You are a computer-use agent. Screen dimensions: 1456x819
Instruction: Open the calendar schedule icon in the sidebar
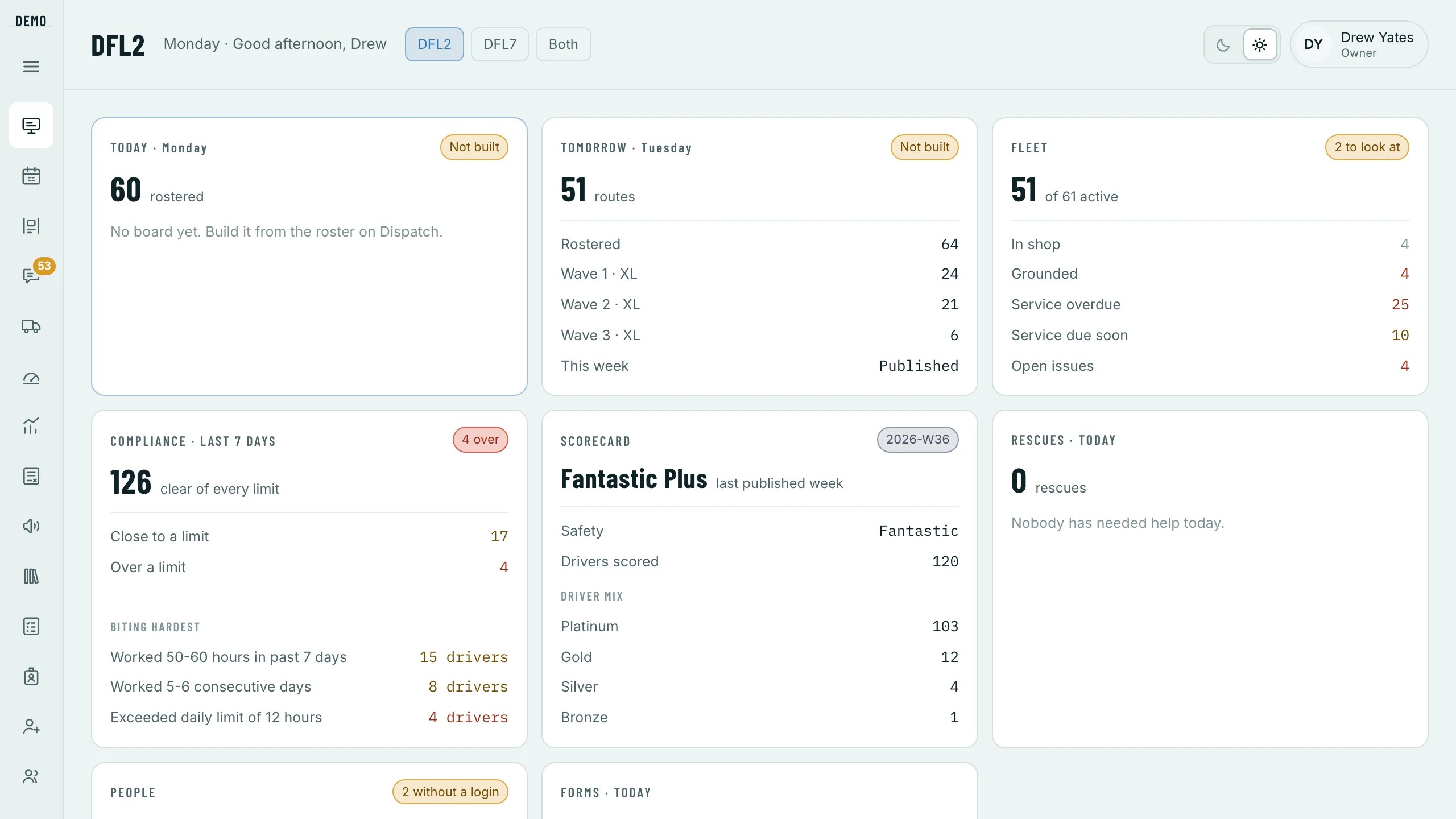(31, 176)
